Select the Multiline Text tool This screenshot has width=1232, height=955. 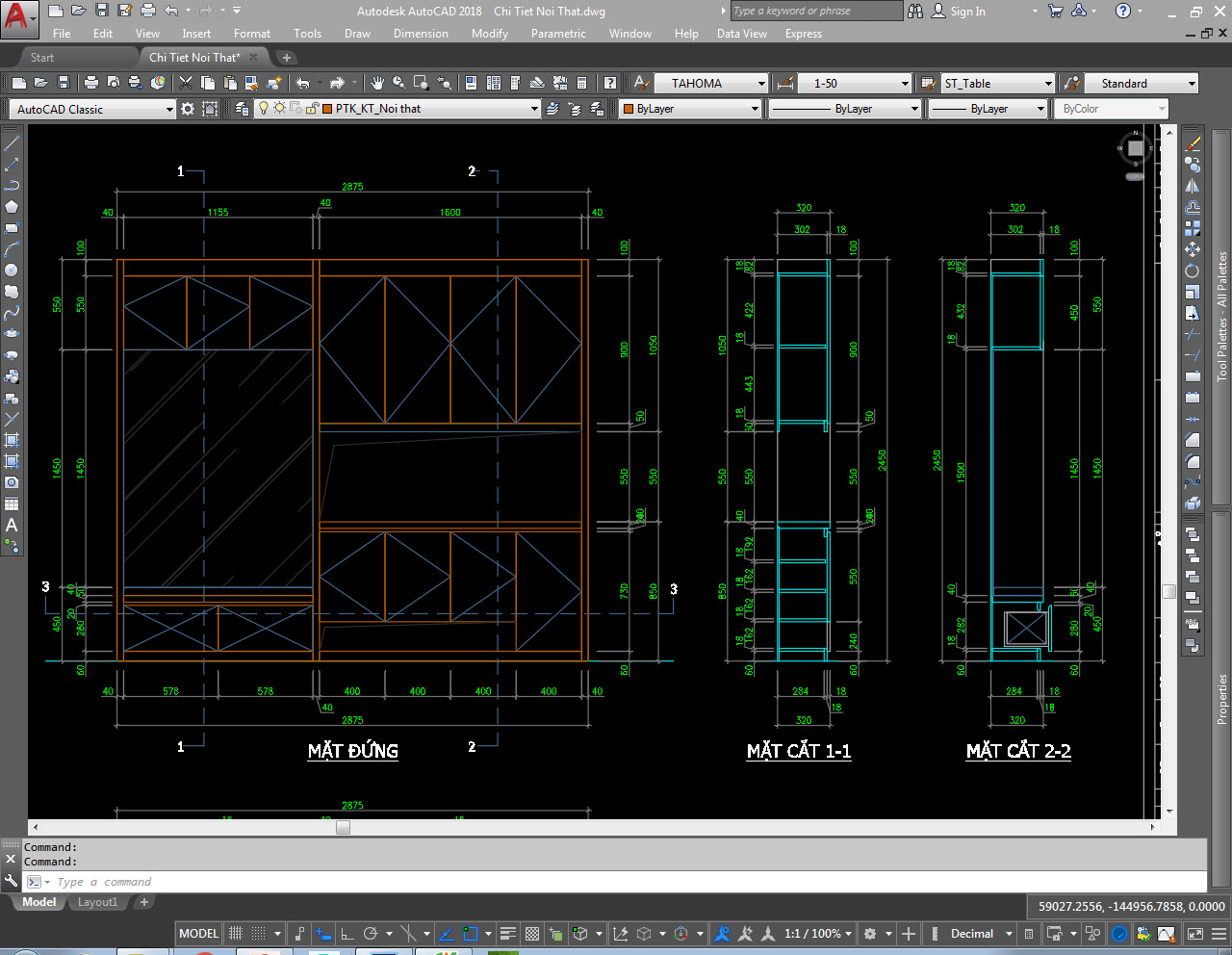[12, 526]
